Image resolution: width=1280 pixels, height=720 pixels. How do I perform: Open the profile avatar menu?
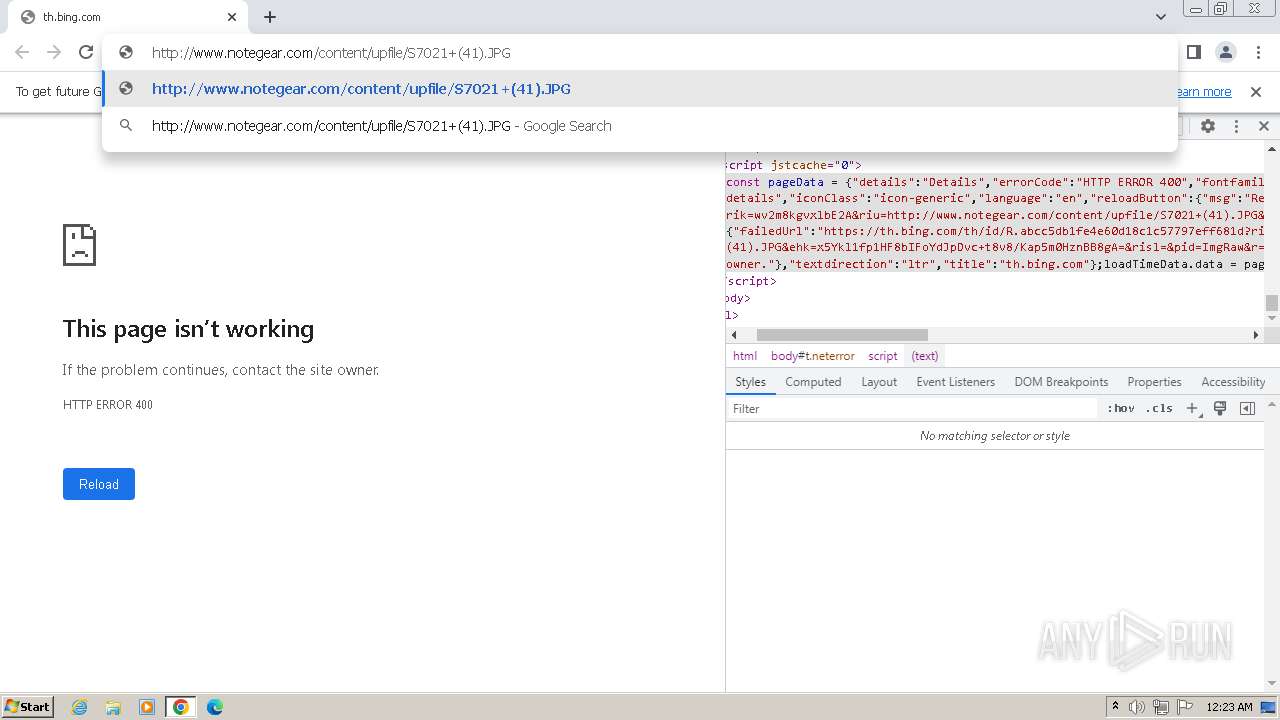click(1226, 52)
